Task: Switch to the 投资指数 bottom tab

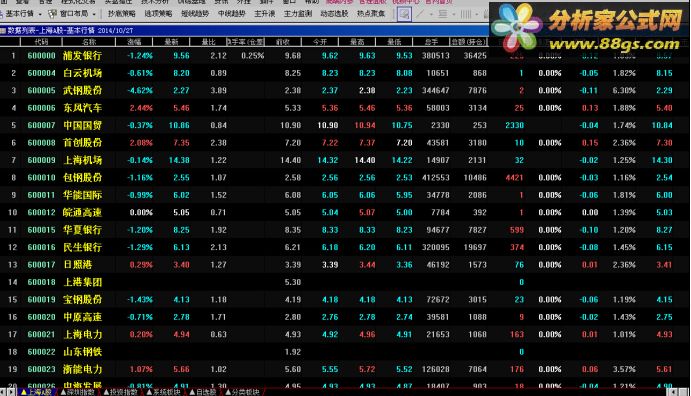Action: coord(121,392)
